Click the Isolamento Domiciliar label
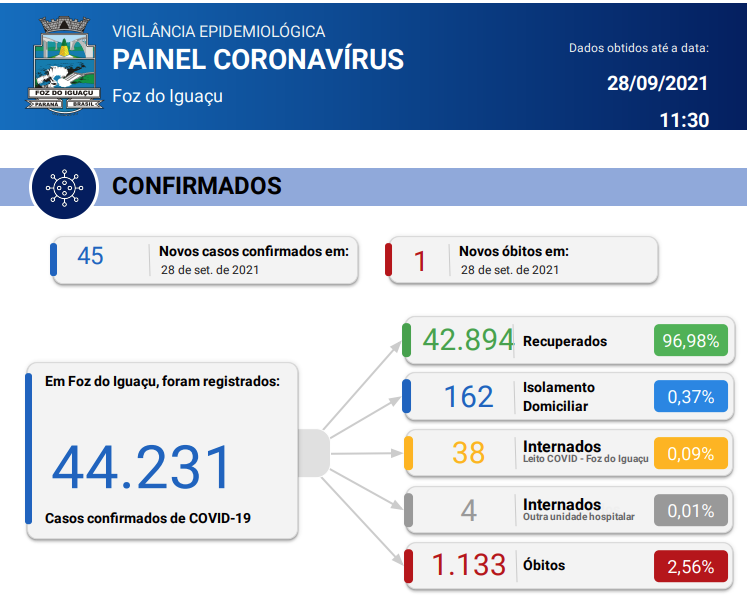This screenshot has width=747, height=595. [559, 397]
